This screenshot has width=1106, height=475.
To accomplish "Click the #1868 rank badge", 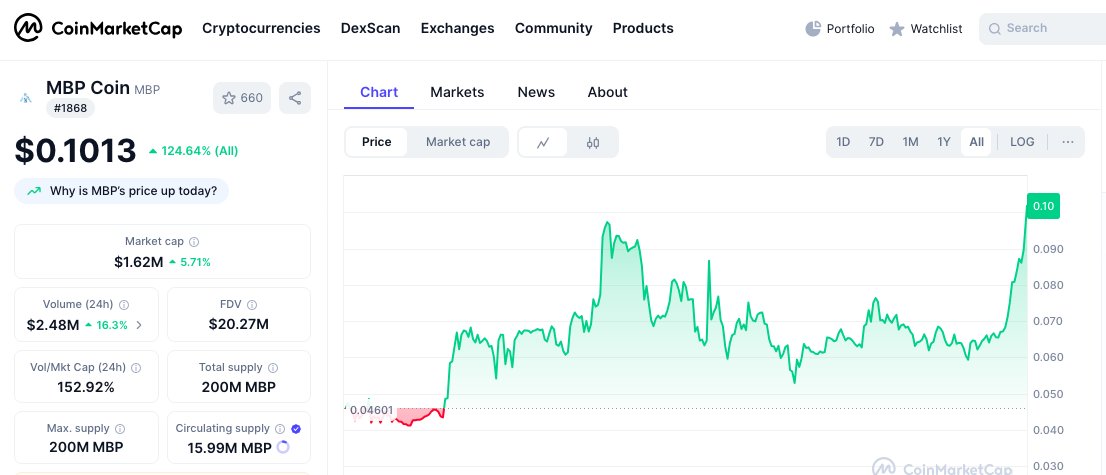I will click(x=71, y=109).
